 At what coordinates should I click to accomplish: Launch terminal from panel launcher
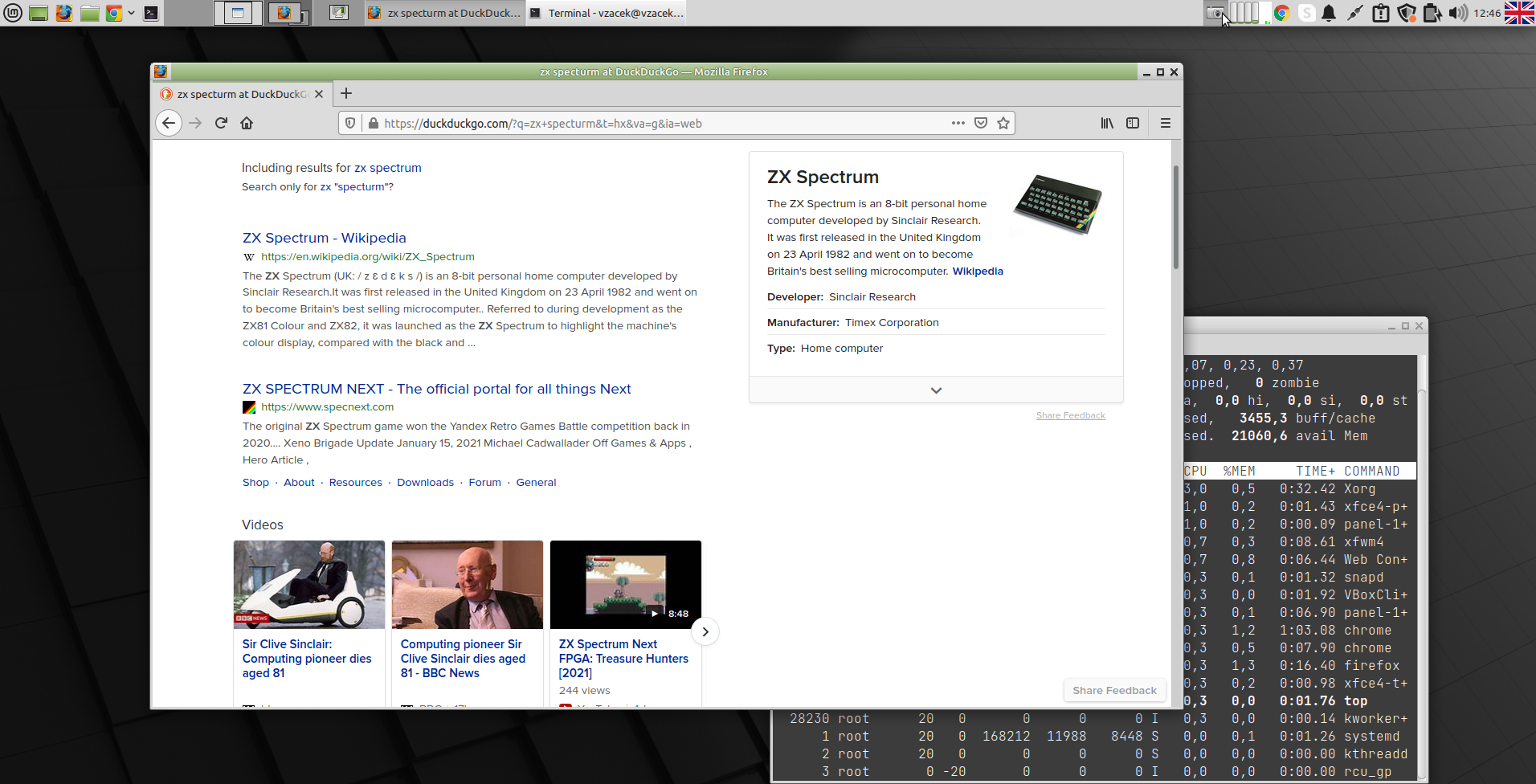pos(151,13)
